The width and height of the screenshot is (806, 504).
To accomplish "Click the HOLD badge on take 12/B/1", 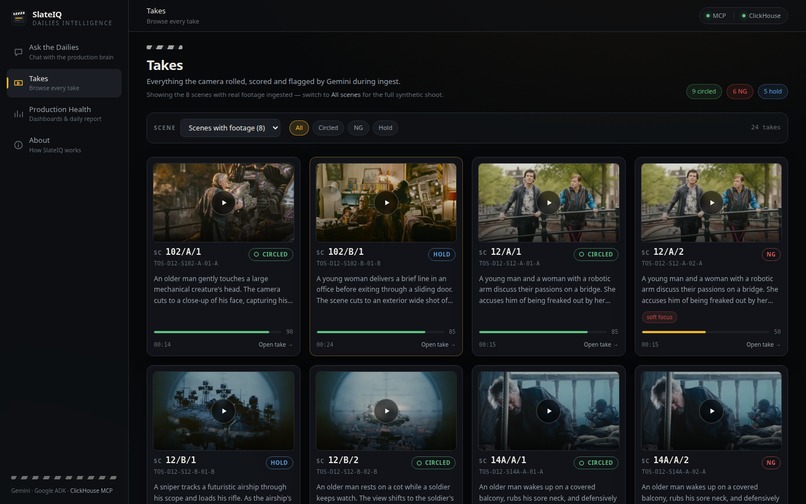I will pyautogui.click(x=279, y=462).
